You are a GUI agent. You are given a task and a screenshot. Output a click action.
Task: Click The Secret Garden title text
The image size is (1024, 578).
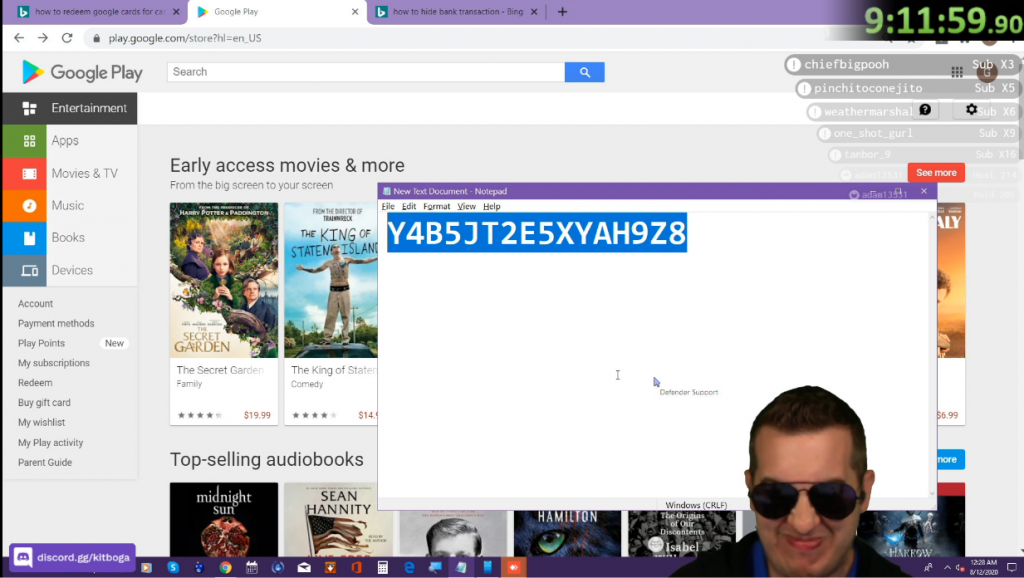(x=220, y=370)
